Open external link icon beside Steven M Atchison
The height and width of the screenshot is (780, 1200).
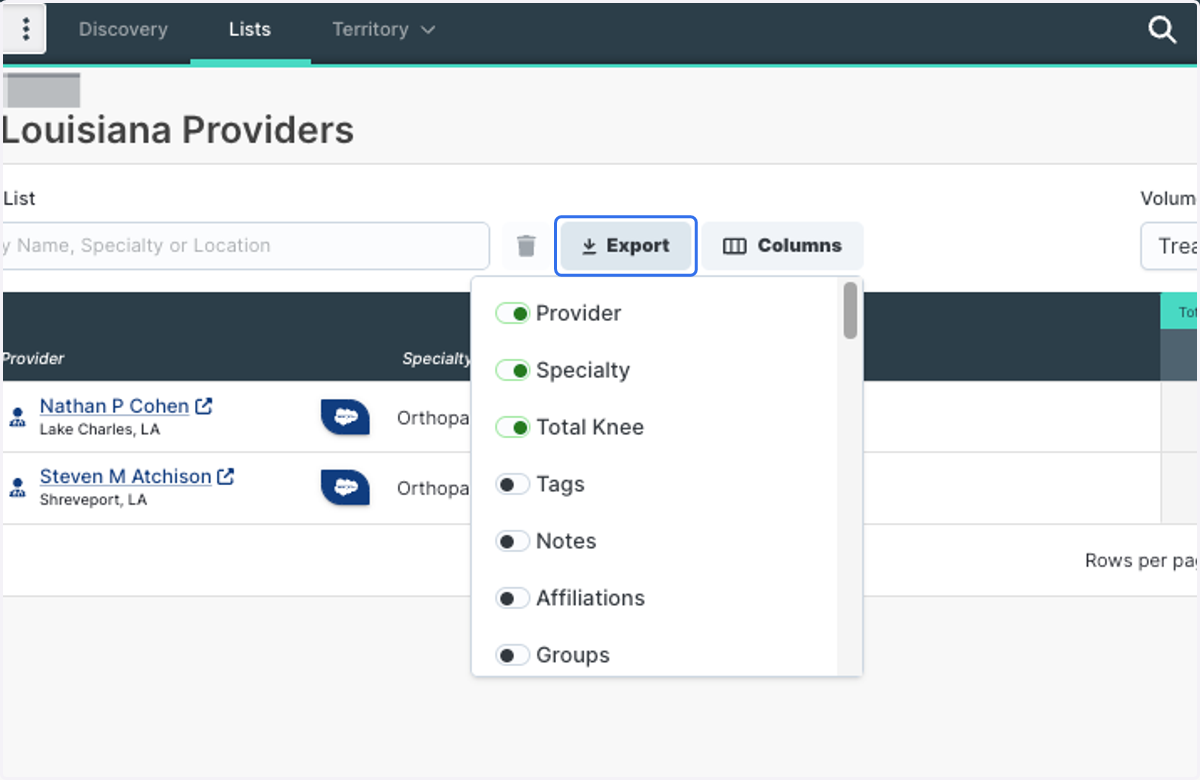pos(226,477)
